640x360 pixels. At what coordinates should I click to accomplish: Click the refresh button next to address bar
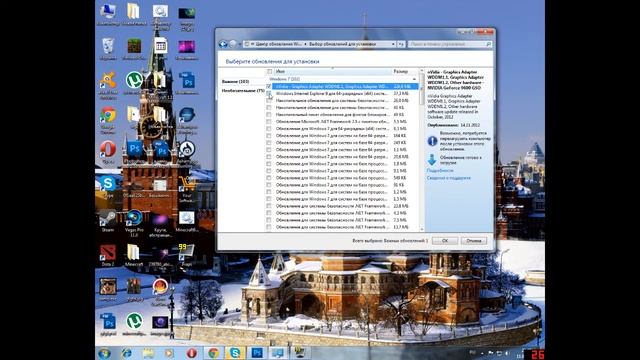click(401, 44)
